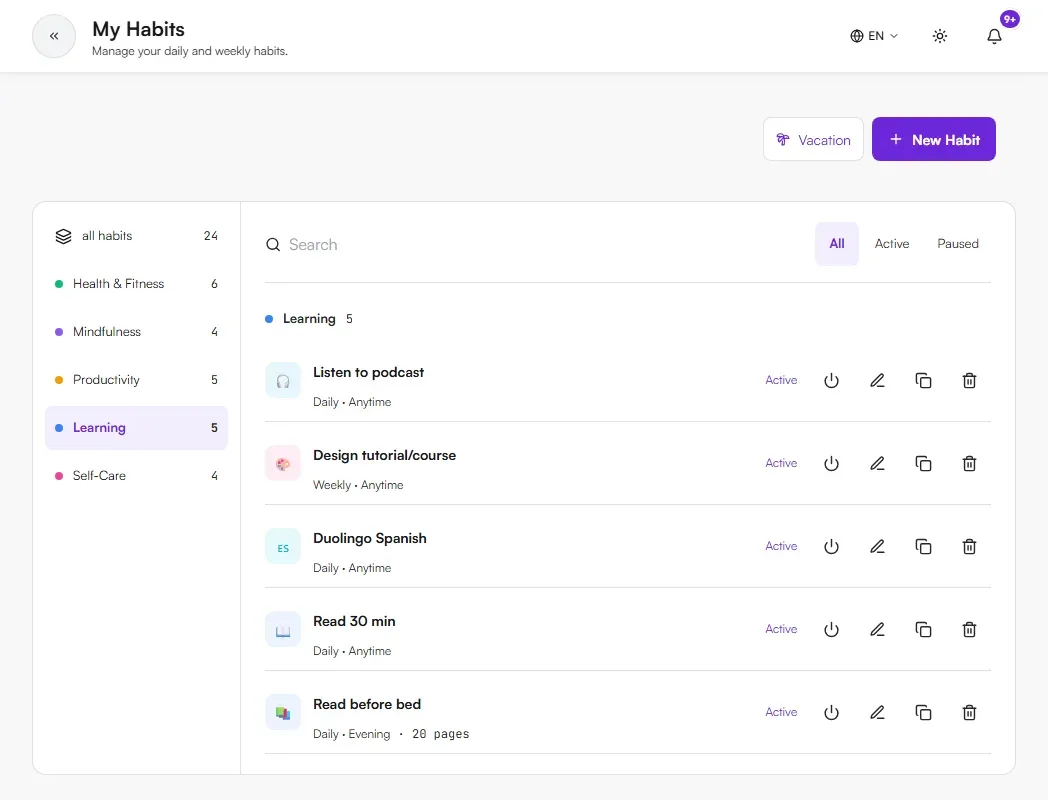Show All habits filter tab

tap(836, 244)
